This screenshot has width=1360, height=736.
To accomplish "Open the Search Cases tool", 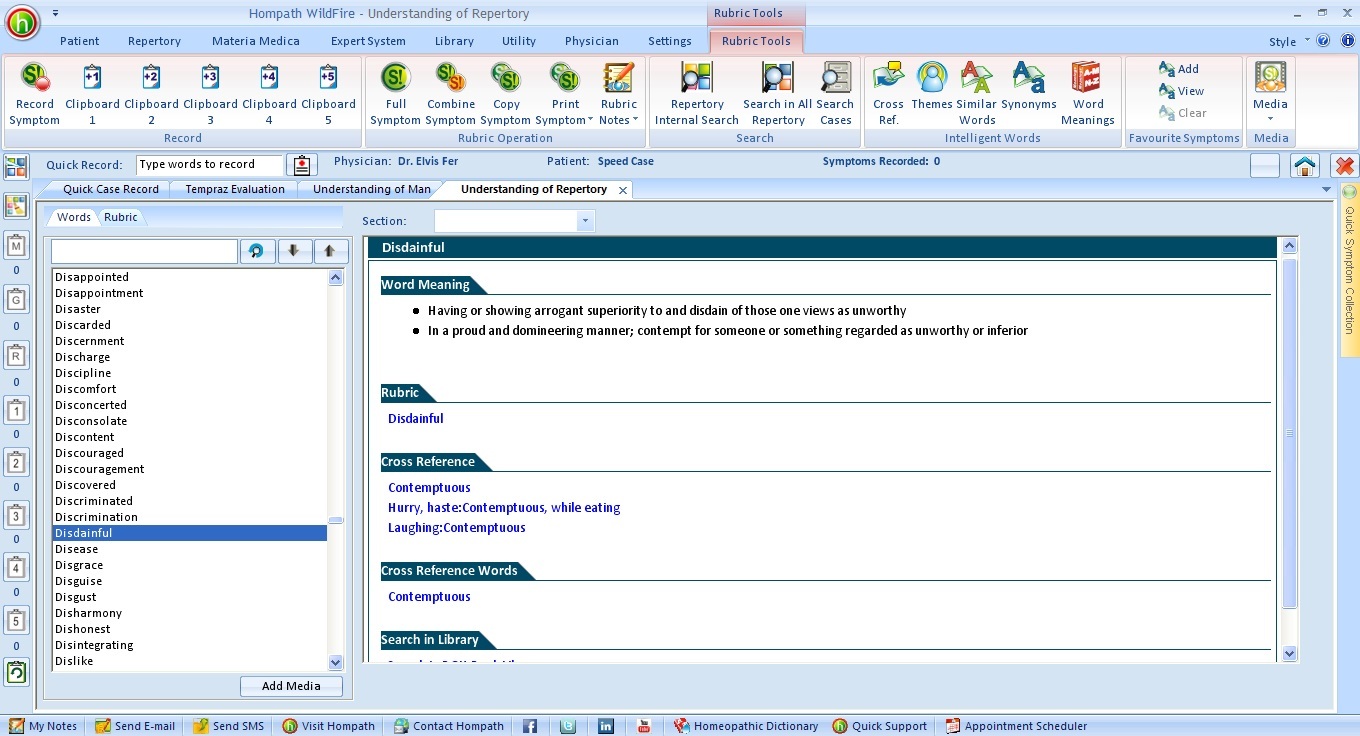I will [x=835, y=94].
